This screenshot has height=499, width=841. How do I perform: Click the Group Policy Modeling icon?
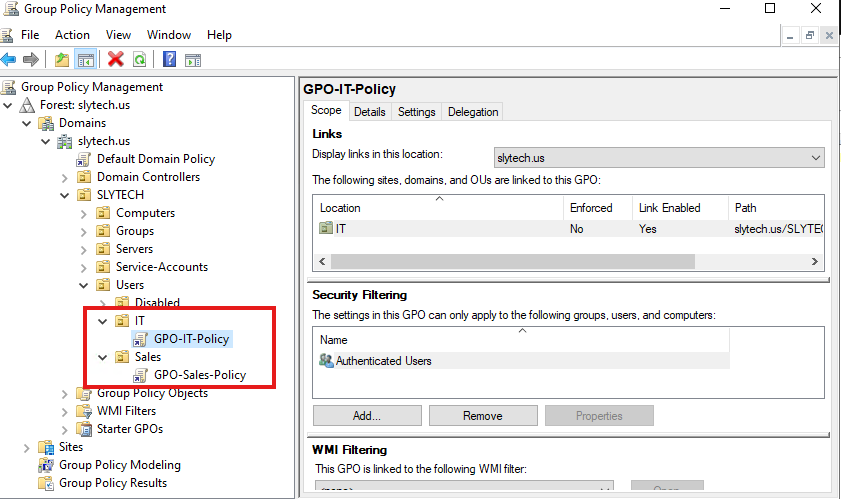click(x=46, y=465)
